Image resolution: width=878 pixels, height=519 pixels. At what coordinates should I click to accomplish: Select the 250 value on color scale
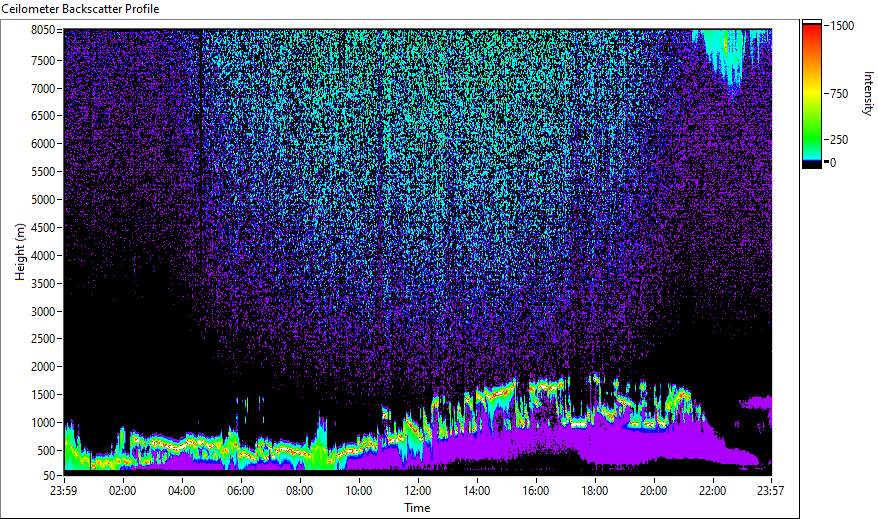click(x=839, y=140)
